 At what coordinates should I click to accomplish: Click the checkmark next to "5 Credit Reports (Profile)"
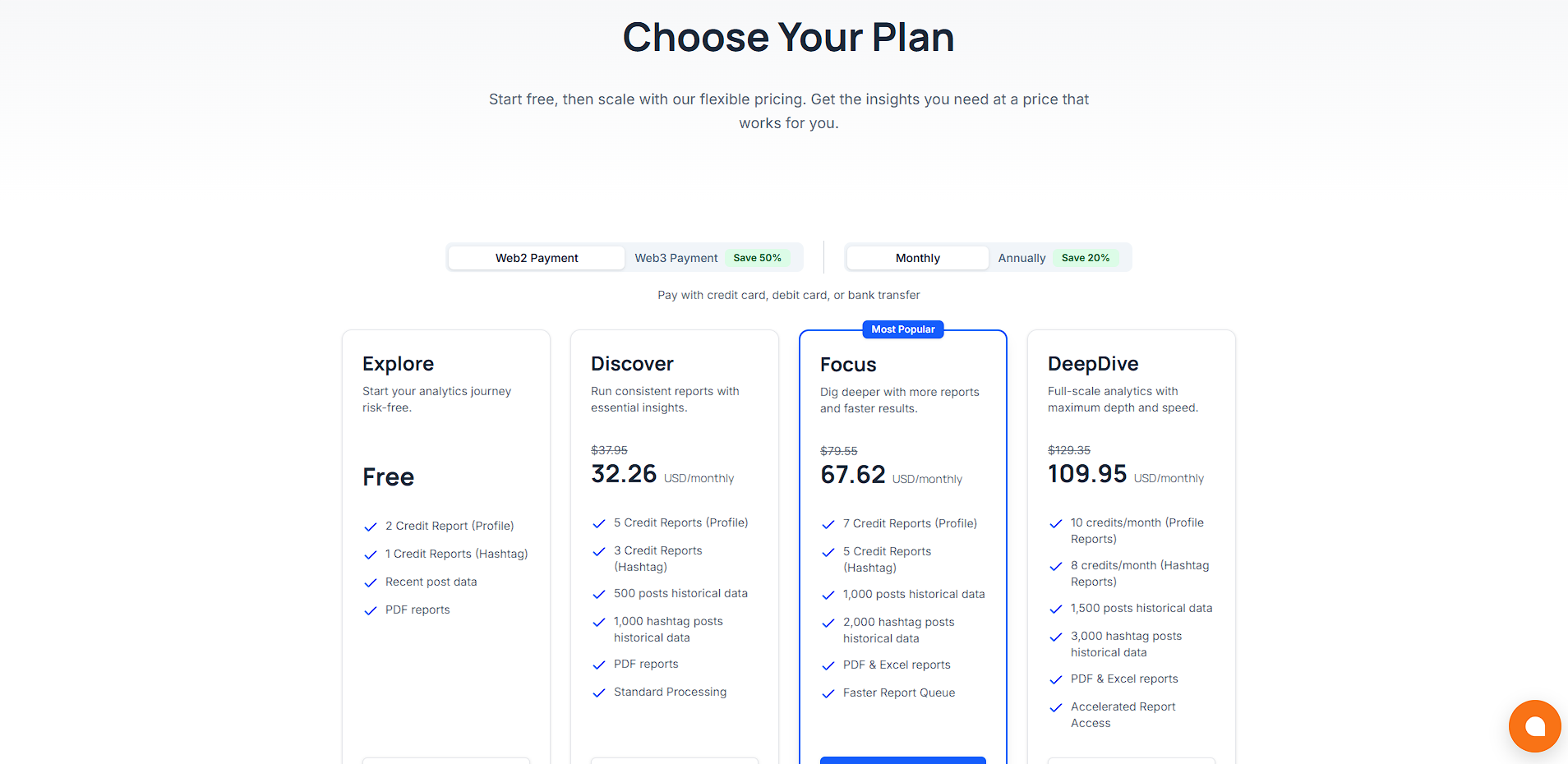click(598, 523)
